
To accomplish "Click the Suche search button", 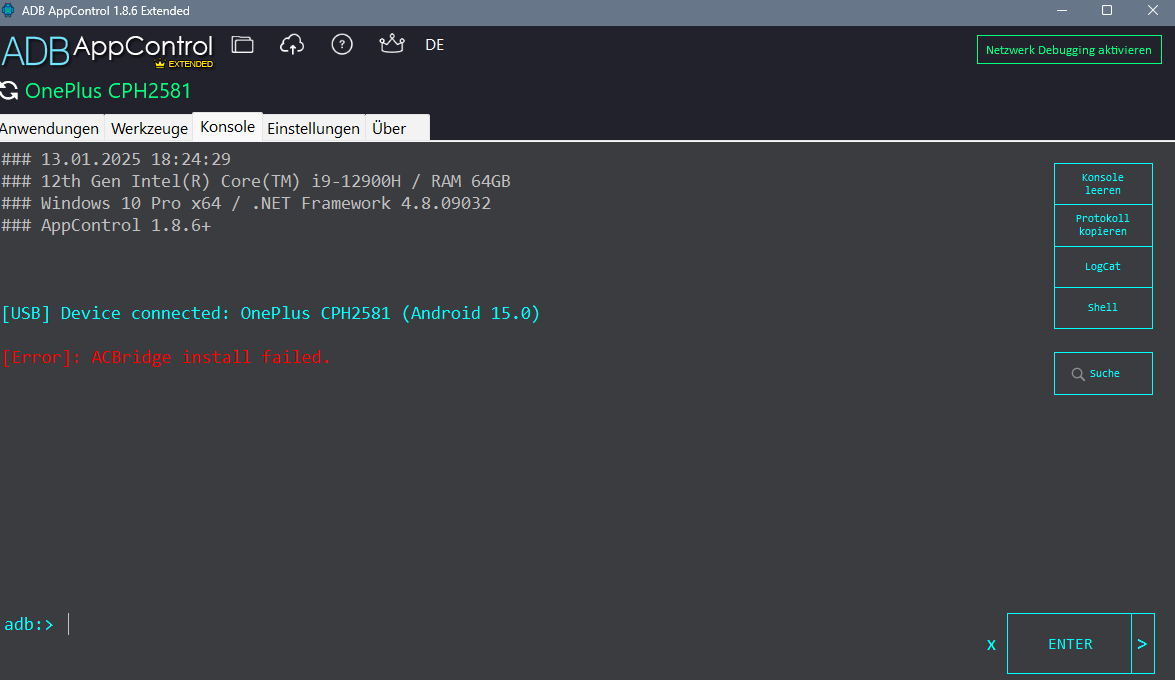I will pyautogui.click(x=1103, y=373).
